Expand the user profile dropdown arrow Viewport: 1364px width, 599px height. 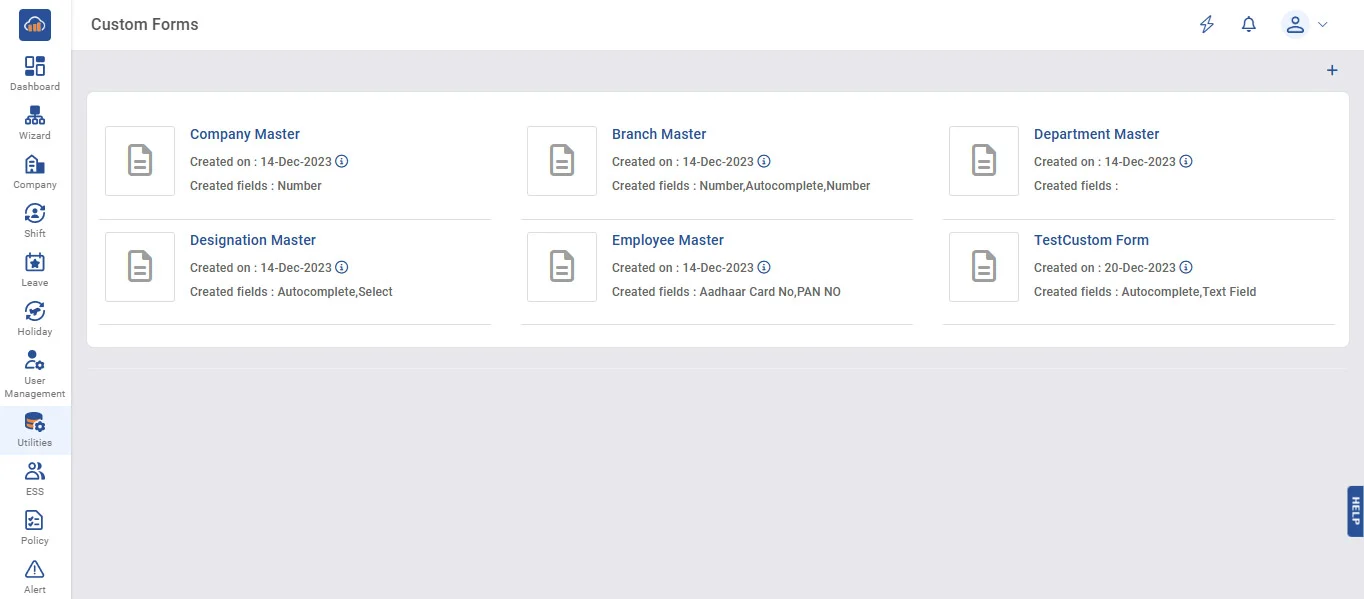[1323, 25]
